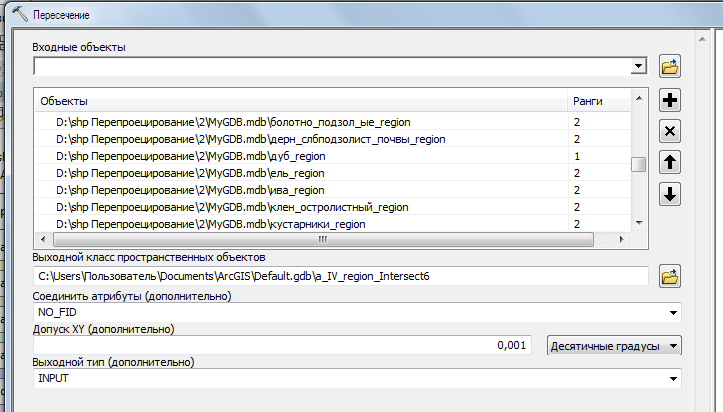
Task: Move selected entry down with arrow
Action: click(x=670, y=194)
